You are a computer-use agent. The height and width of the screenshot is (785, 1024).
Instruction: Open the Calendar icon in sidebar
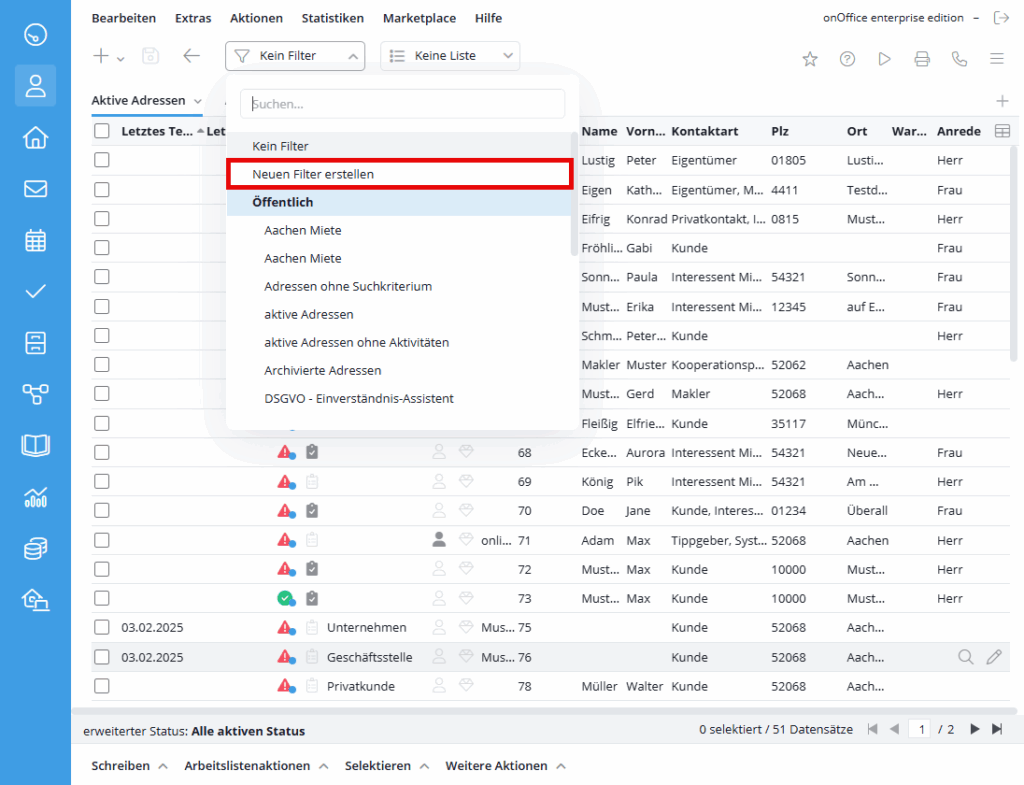click(35, 240)
